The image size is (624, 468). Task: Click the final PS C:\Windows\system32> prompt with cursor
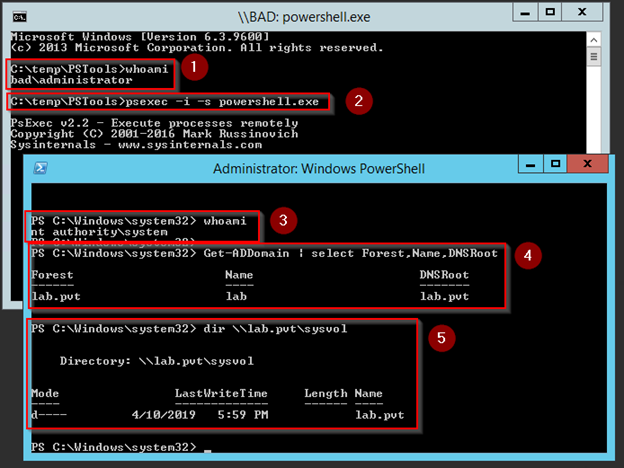click(x=121, y=447)
